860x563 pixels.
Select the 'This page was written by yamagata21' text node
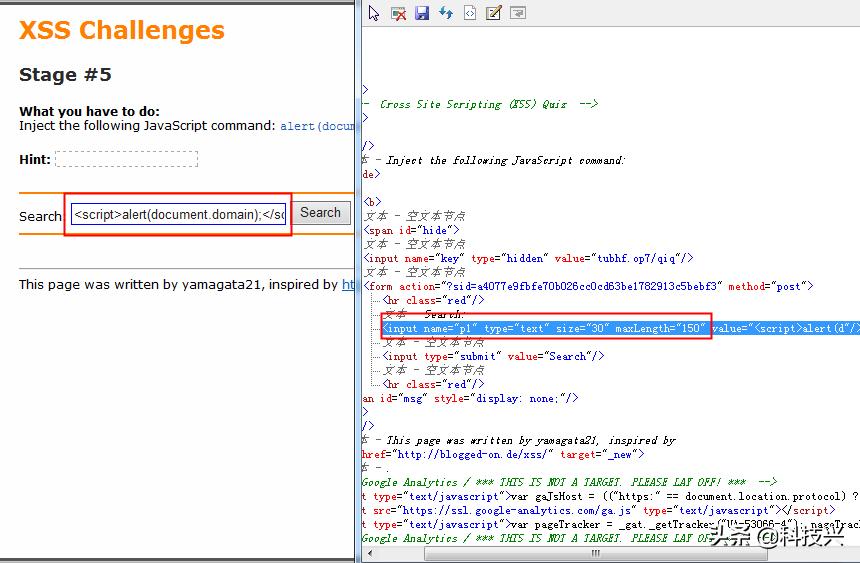519,440
